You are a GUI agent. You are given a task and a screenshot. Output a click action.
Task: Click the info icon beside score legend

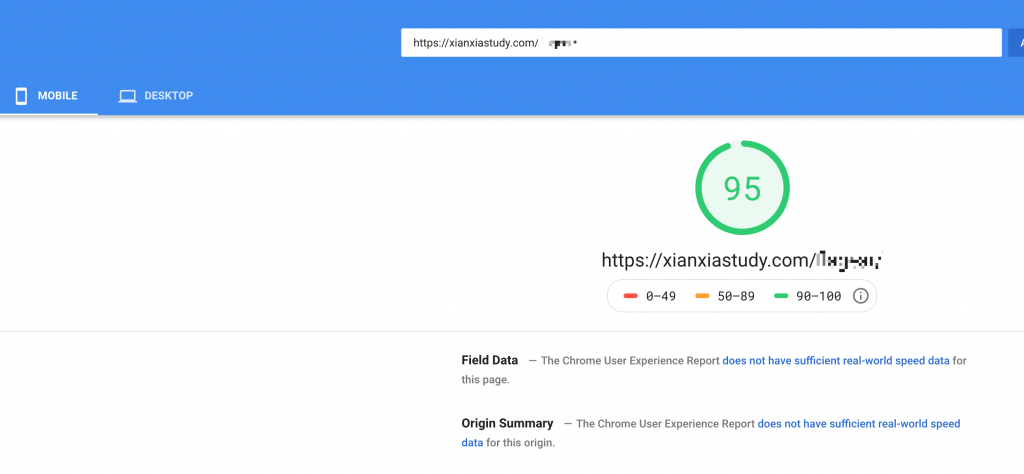pos(860,296)
